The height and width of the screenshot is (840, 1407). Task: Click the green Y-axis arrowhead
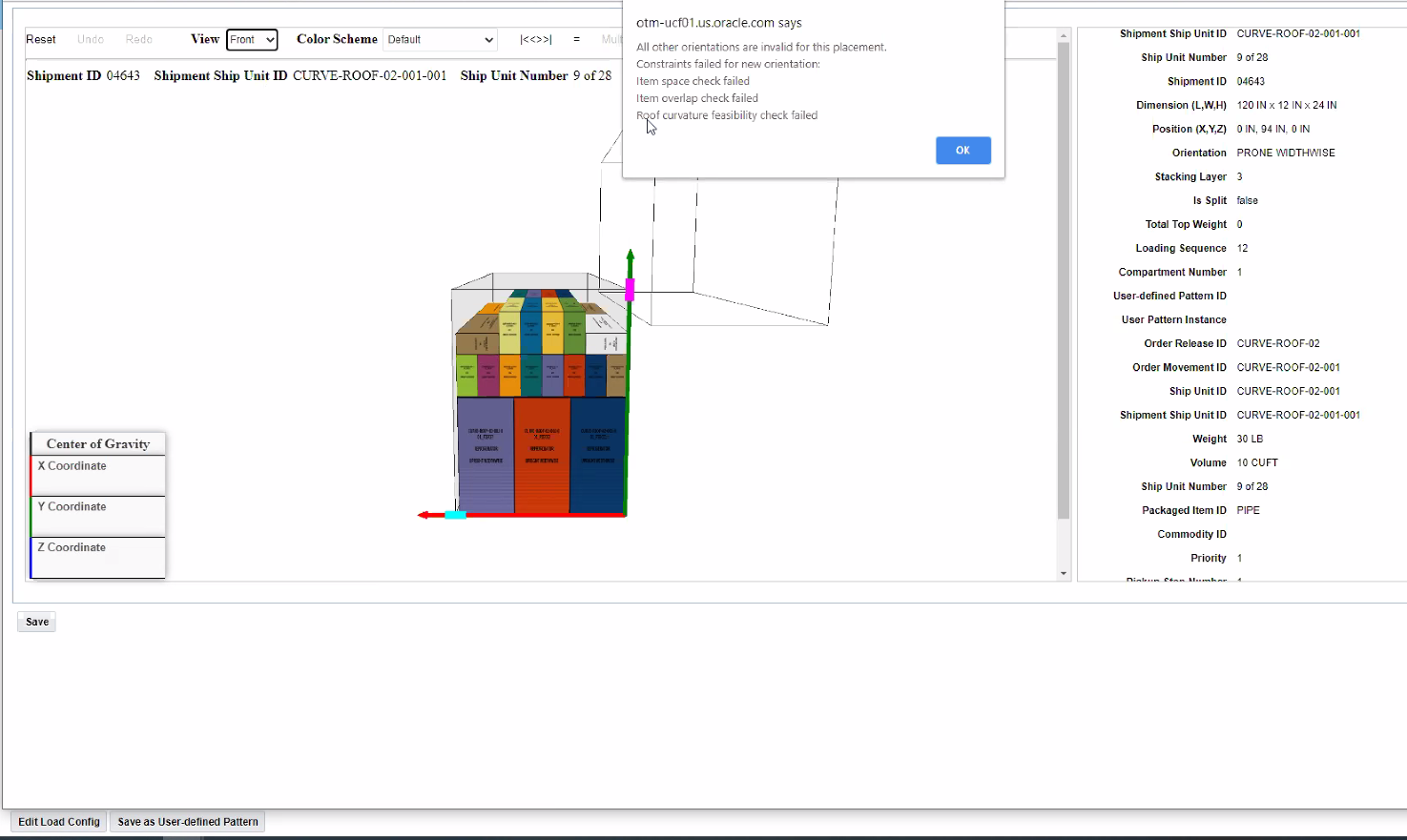point(630,256)
